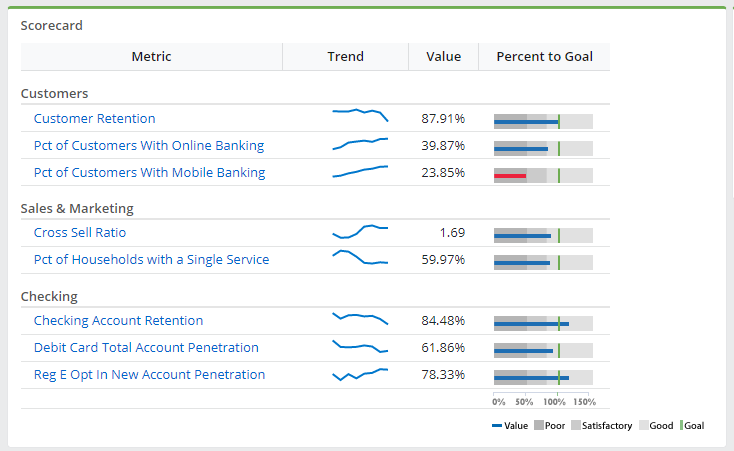
Task: Click the Checking group heading
Action: pyautogui.click(x=49, y=297)
